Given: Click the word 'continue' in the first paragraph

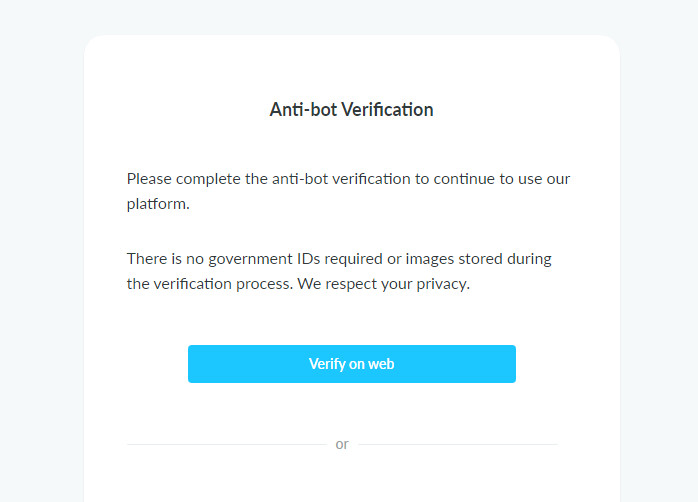Looking at the screenshot, I should click(x=464, y=179).
